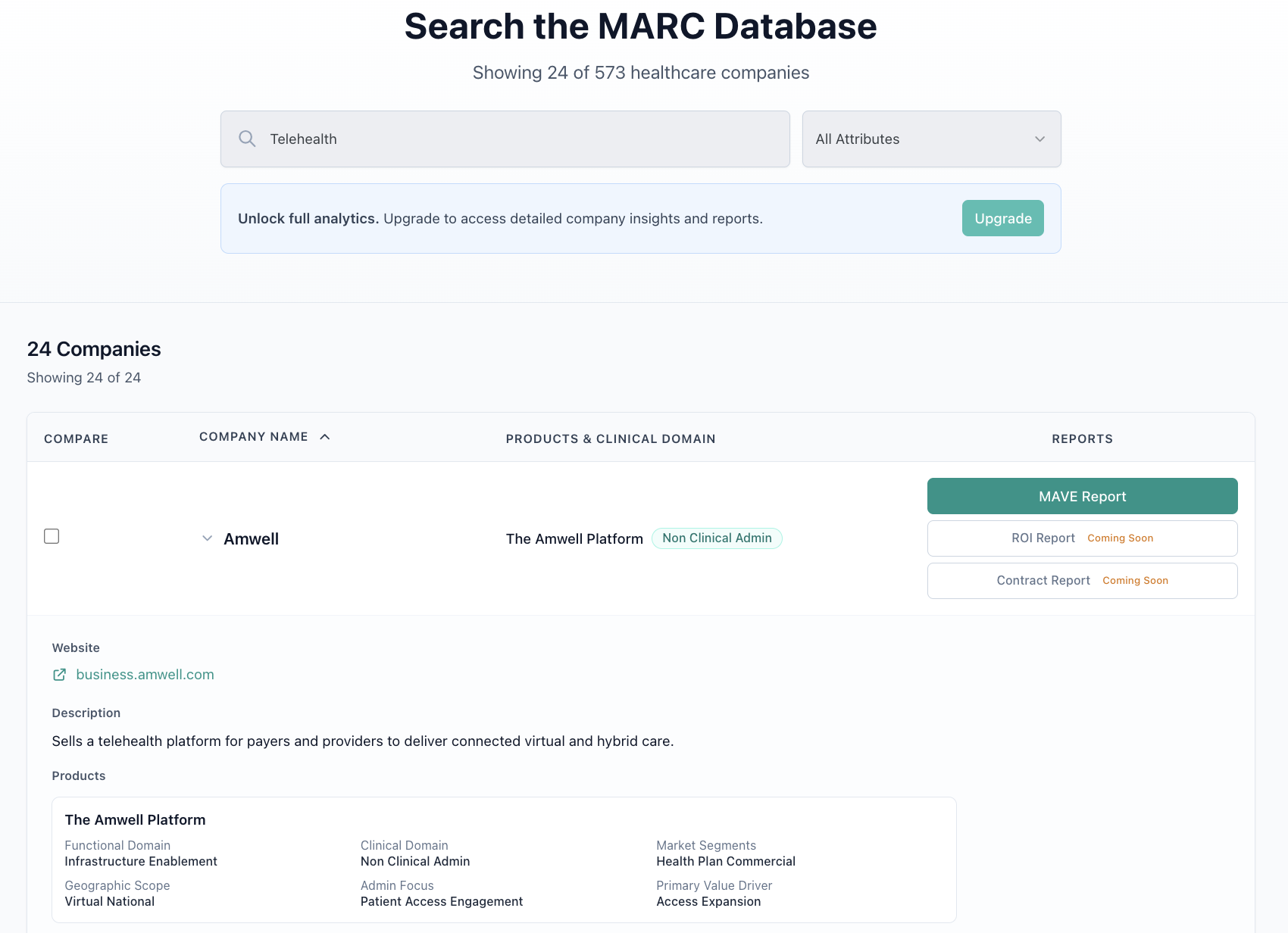The height and width of the screenshot is (933, 1288).
Task: Click the external link icon beside business.amwell.com
Action: [x=59, y=674]
